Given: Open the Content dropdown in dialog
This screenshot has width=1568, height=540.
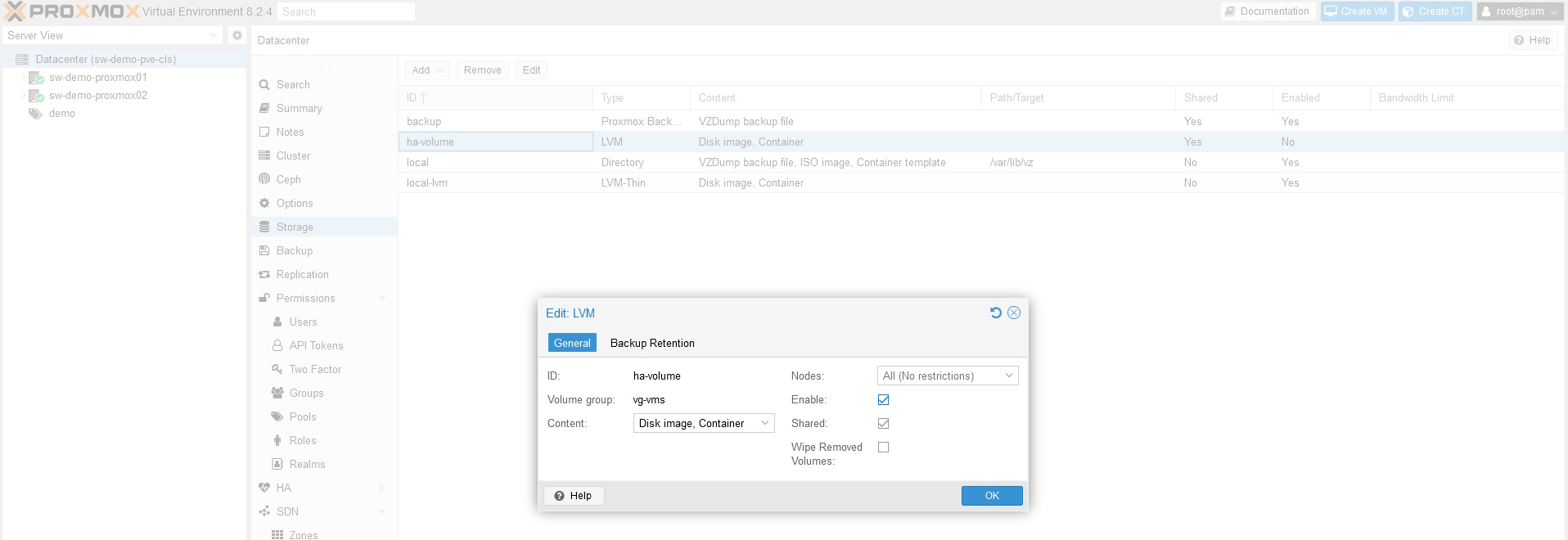Looking at the screenshot, I should [703, 424].
